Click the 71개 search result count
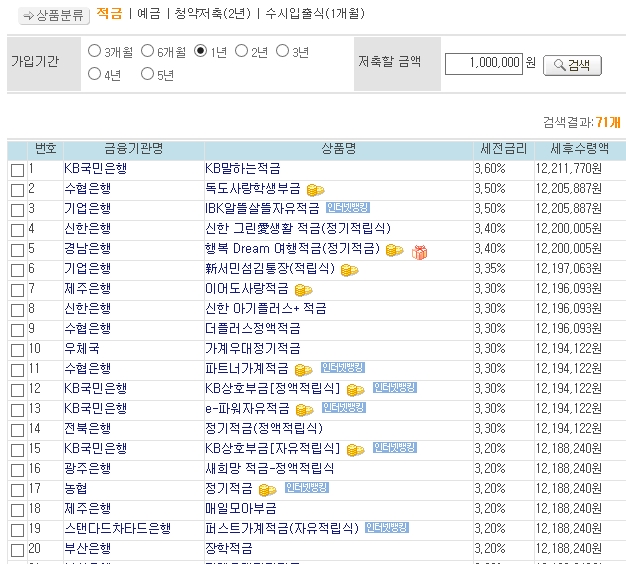This screenshot has width=626, height=564. click(x=608, y=122)
